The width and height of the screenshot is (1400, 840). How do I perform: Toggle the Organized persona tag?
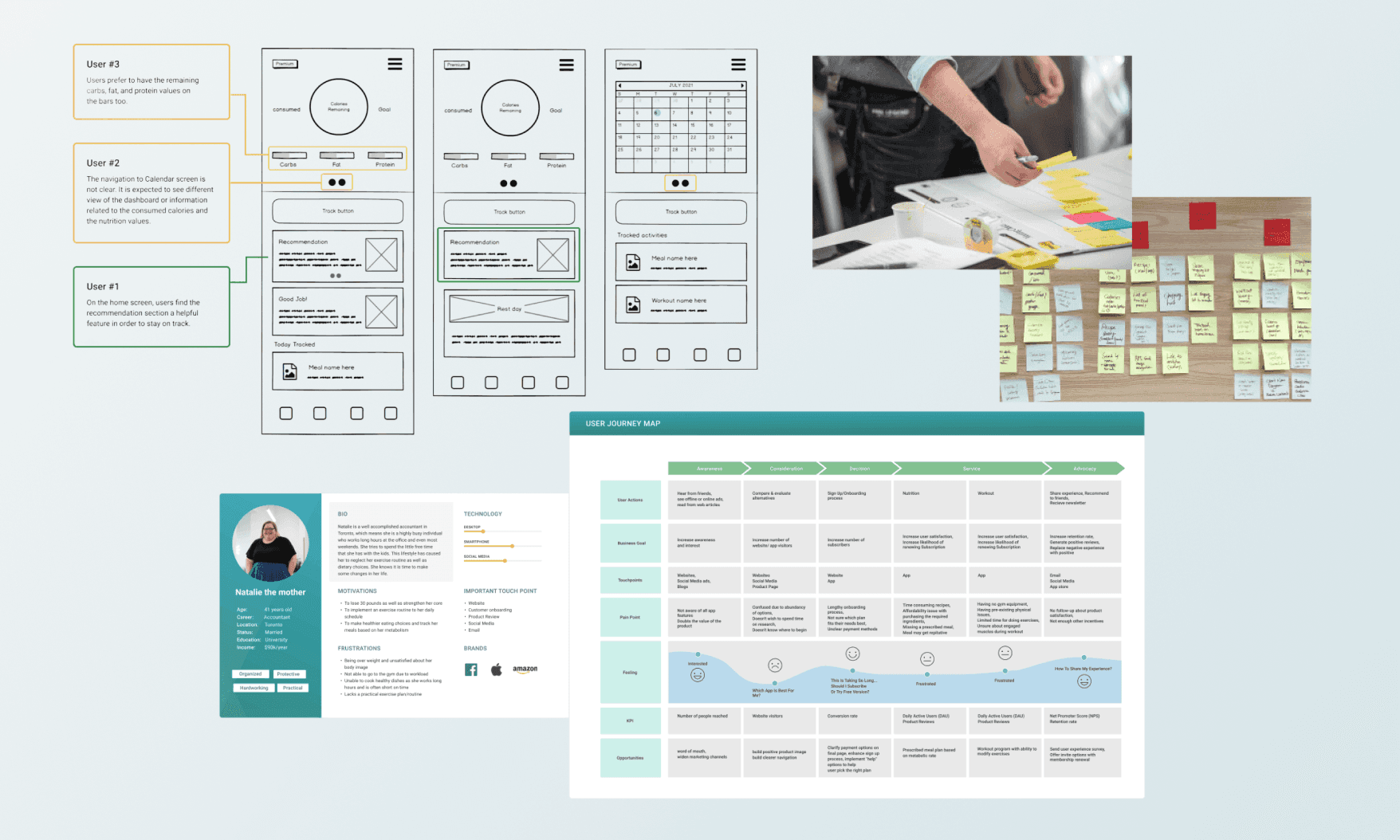250,674
